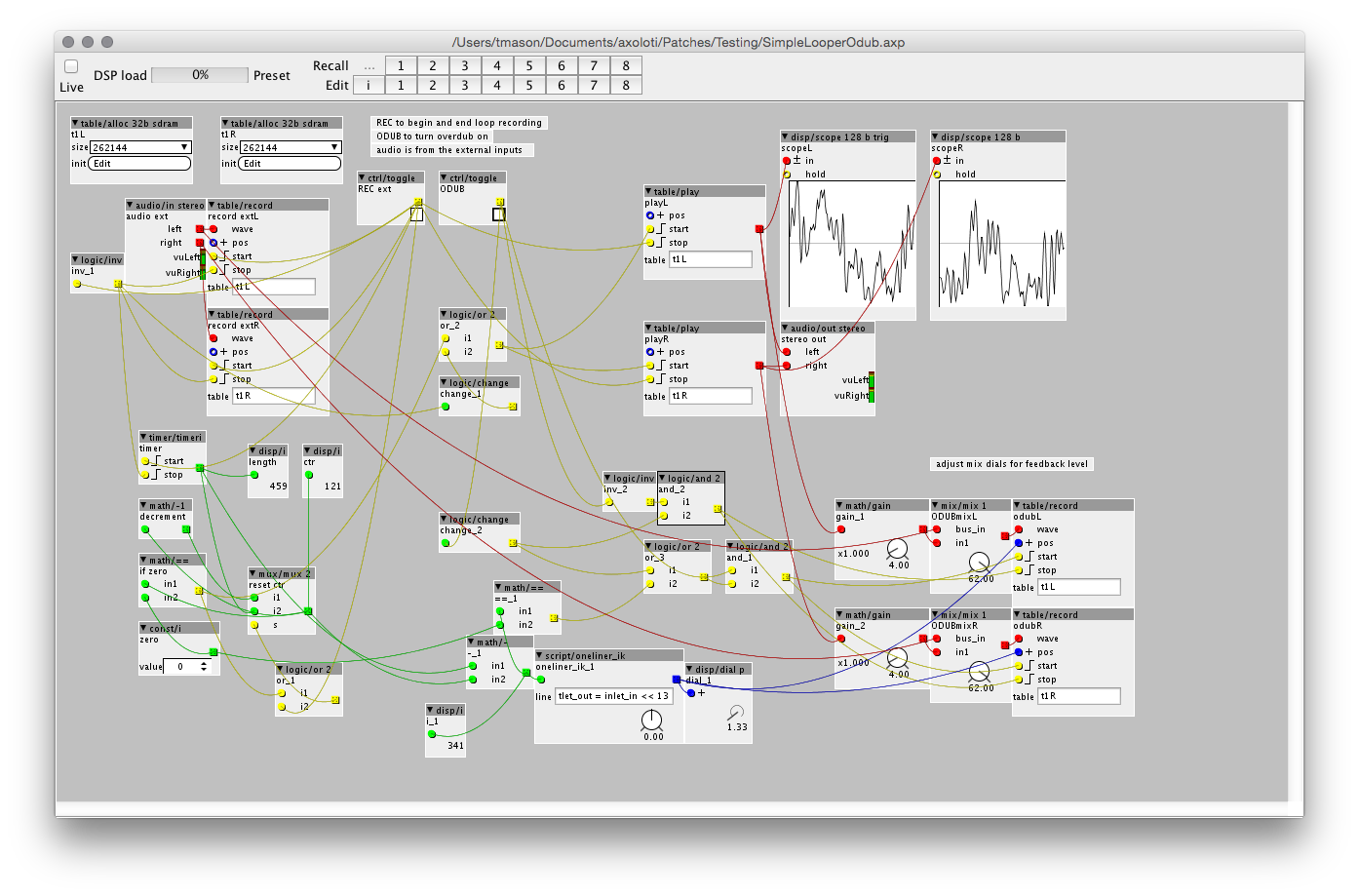The image size is (1359, 896).
Task: Open the timer/timeri object triangle menu
Action: [144, 438]
